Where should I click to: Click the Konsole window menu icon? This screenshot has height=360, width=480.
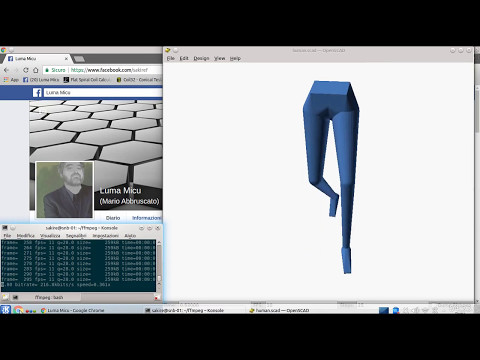pos(5,228)
